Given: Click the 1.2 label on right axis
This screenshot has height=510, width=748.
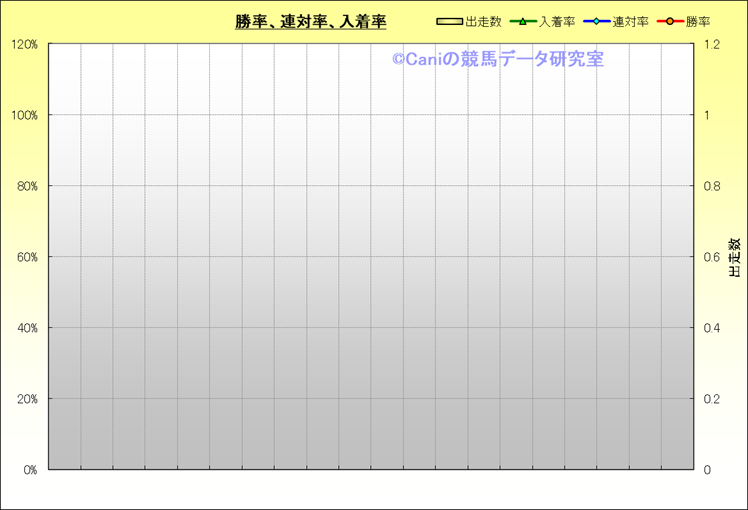Looking at the screenshot, I should click(712, 45).
